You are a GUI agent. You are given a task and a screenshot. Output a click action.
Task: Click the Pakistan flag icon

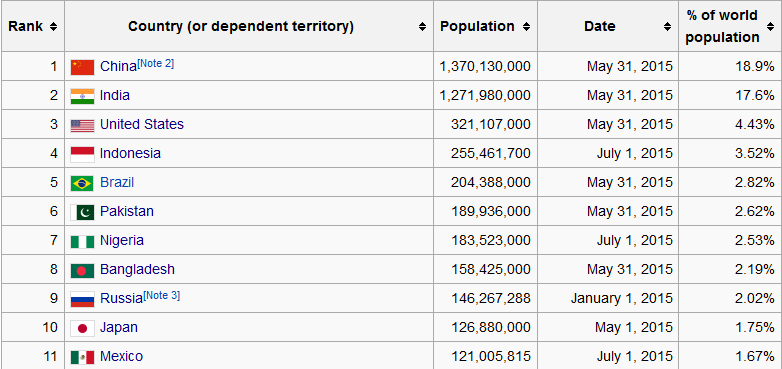(x=82, y=212)
